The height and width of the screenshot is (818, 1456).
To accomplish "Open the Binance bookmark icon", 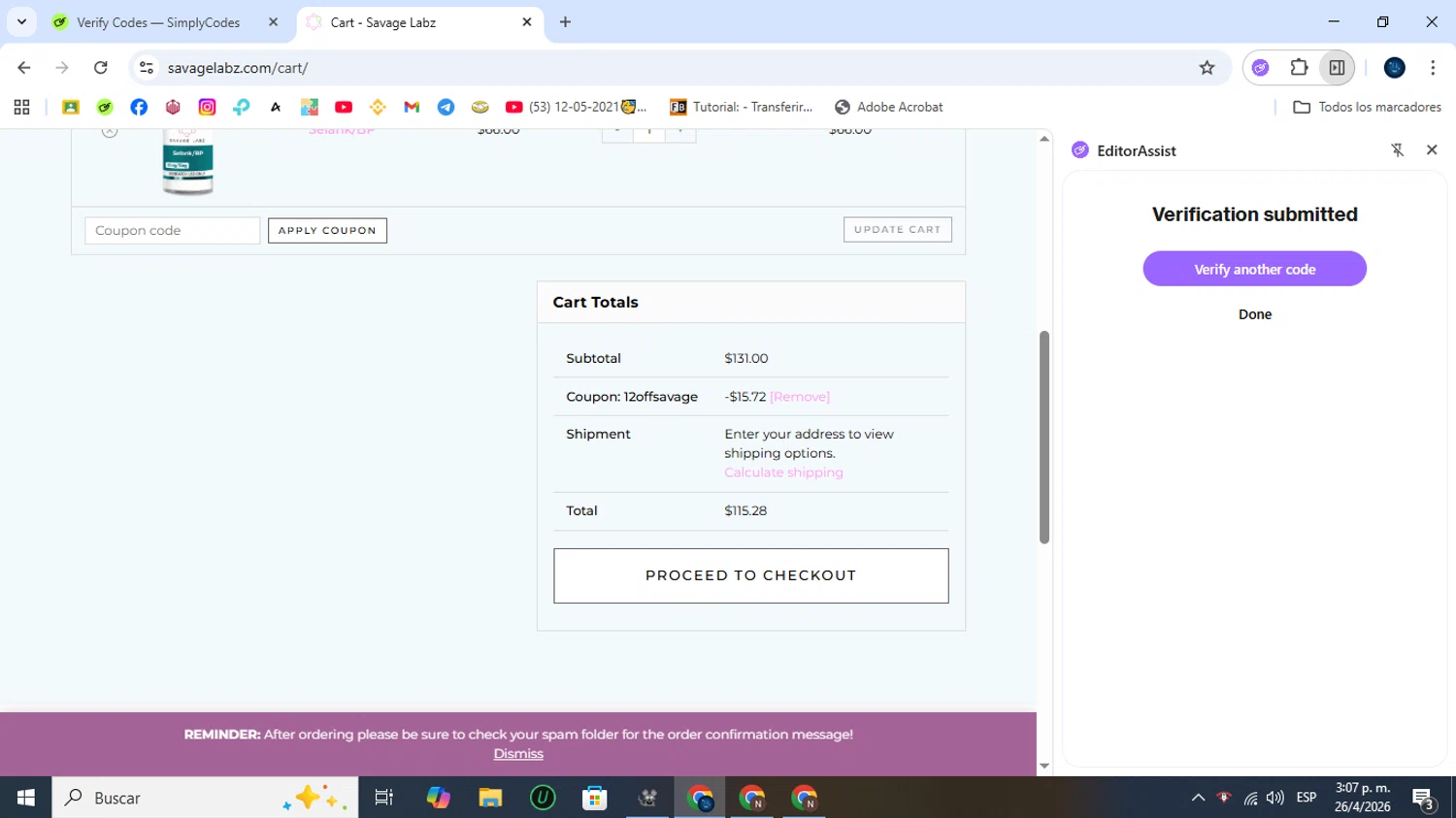I will pos(378,107).
